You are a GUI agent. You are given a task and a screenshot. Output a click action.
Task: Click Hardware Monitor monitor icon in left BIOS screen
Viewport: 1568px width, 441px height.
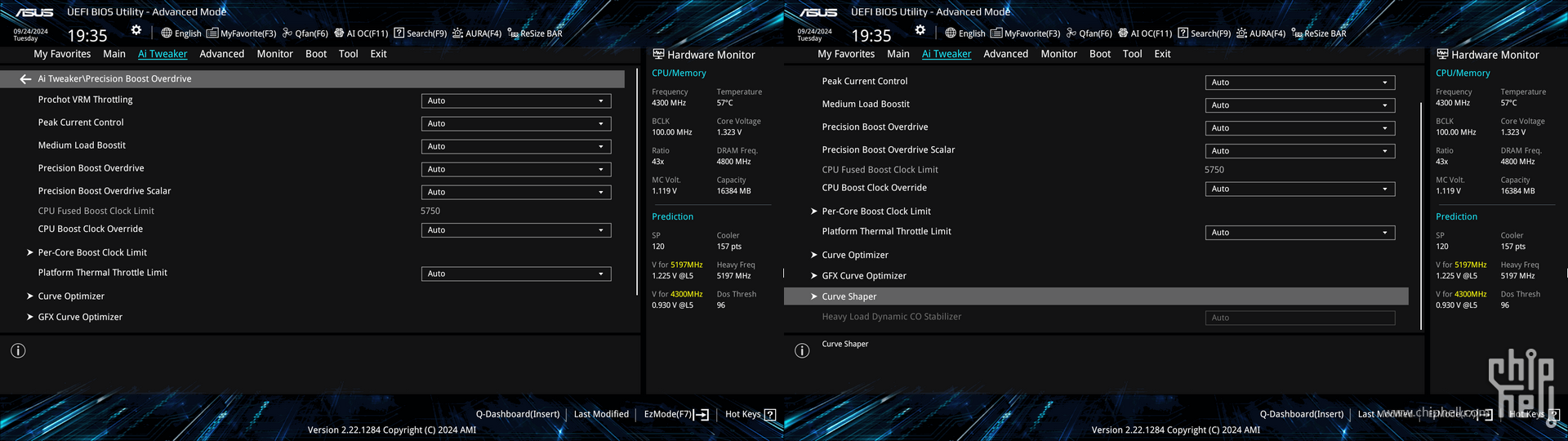pyautogui.click(x=658, y=55)
